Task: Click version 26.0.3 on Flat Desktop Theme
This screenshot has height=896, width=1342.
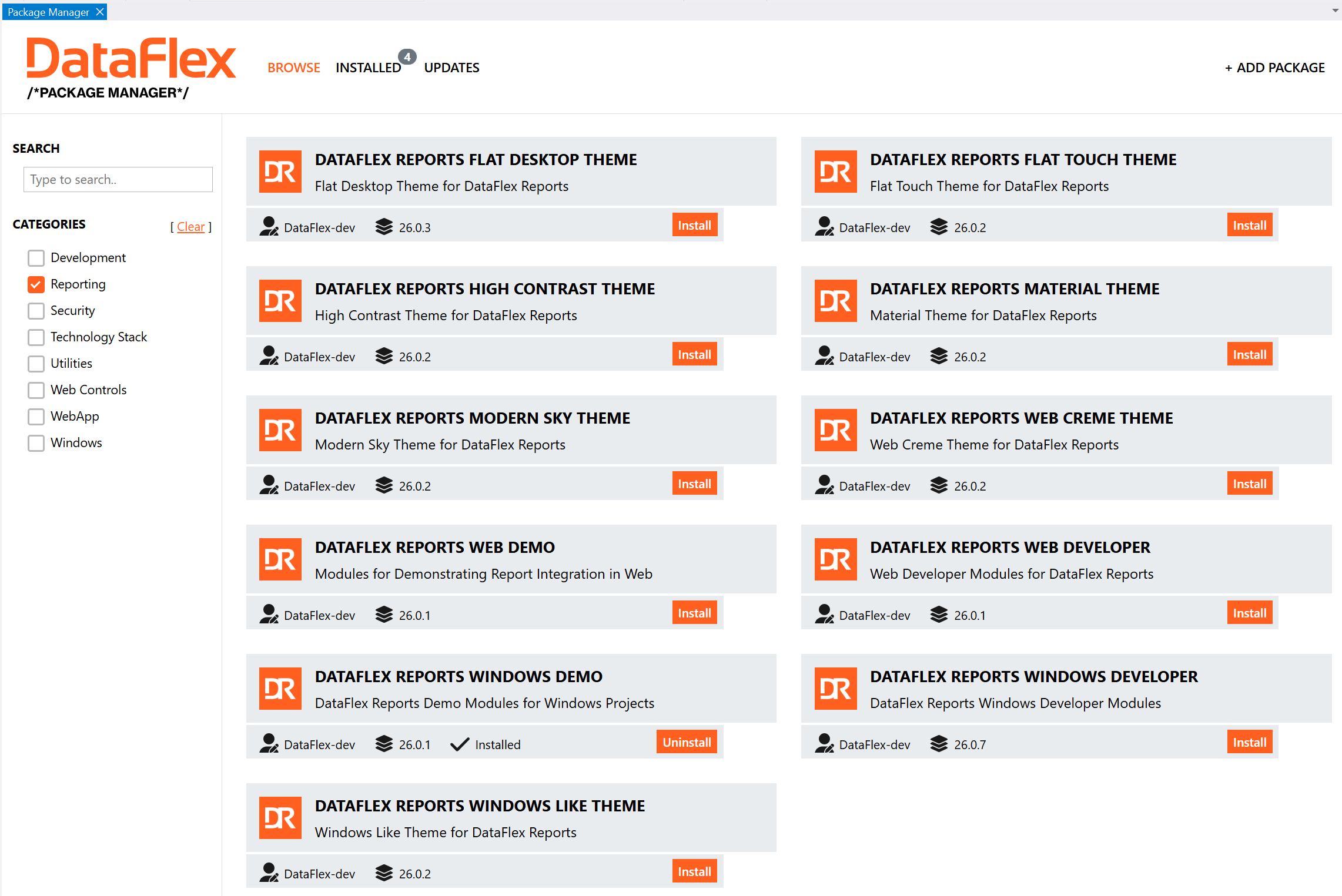Action: (415, 227)
